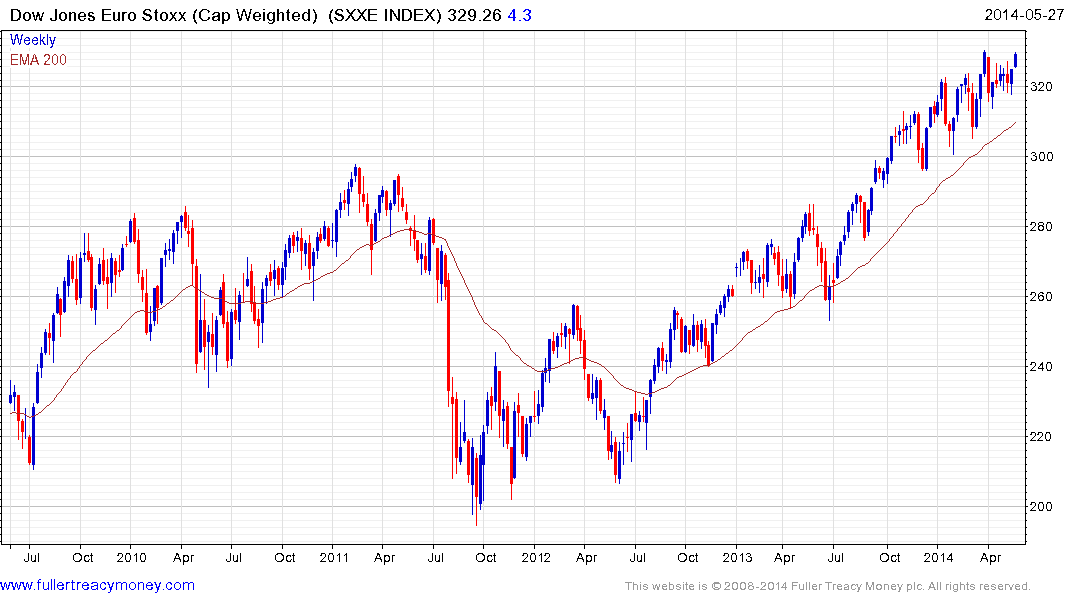Click the 240 price axis label

[x=1041, y=366]
